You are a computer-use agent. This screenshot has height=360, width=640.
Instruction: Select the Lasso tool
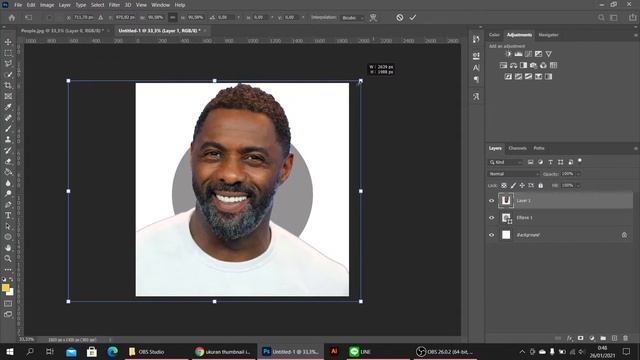click(x=8, y=64)
